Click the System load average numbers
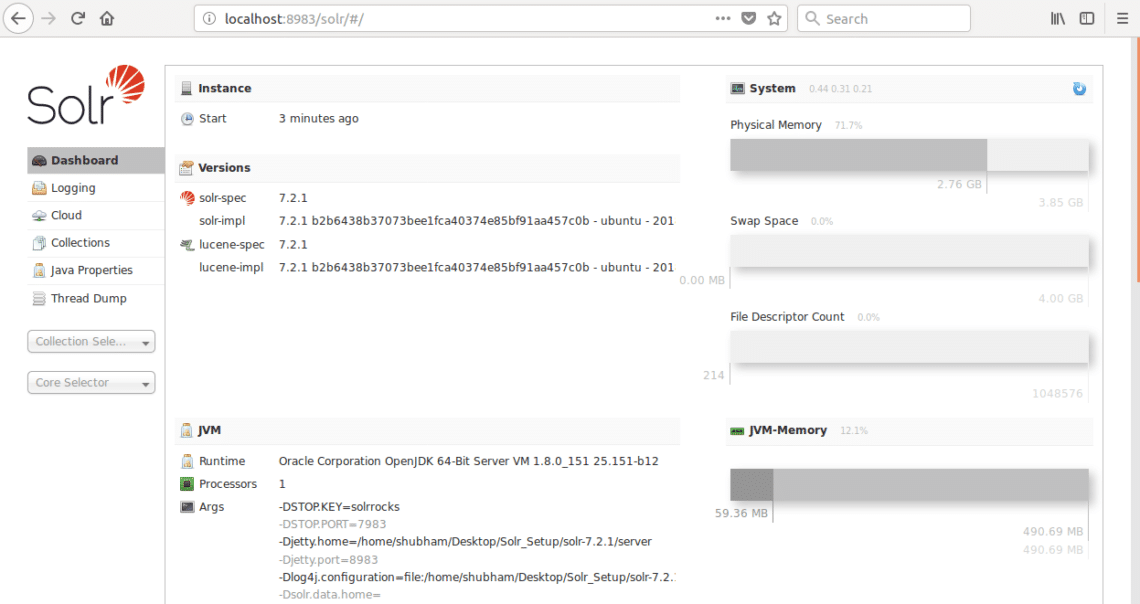Image resolution: width=1140 pixels, height=604 pixels. [x=840, y=89]
